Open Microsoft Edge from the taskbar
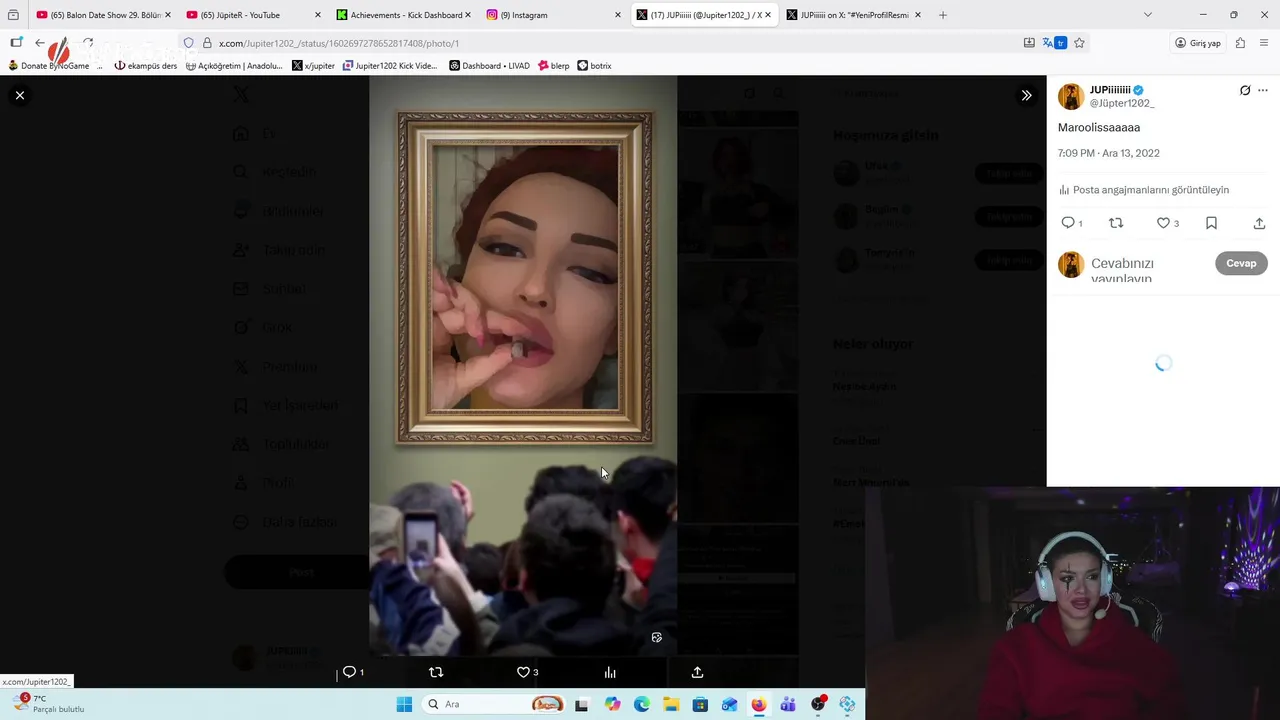Image resolution: width=1280 pixels, height=720 pixels. coord(641,704)
